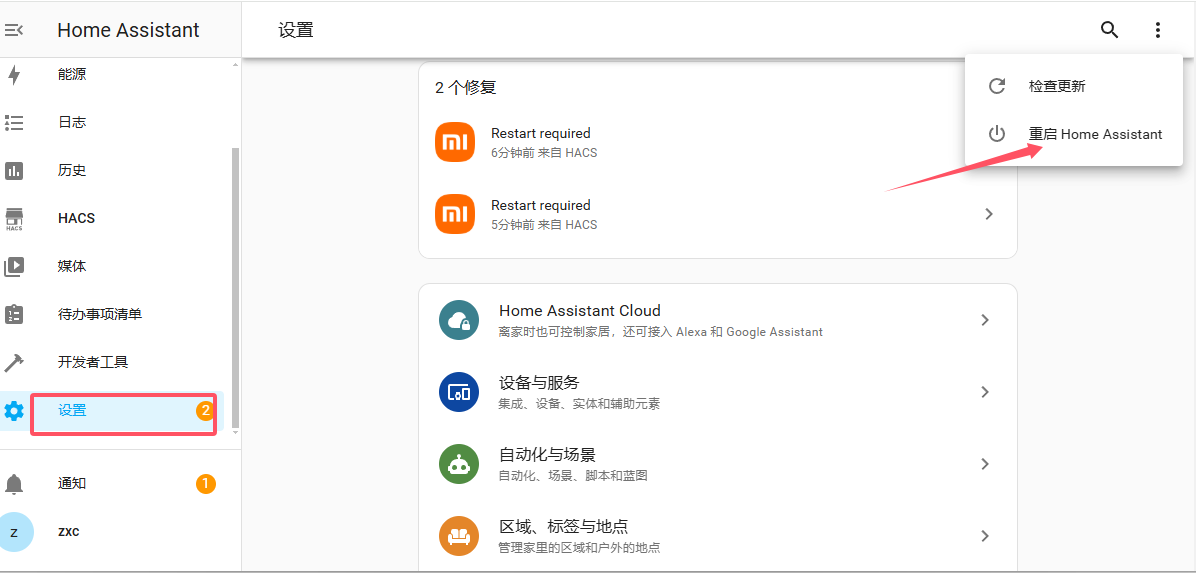Select 重启 Home Assistant menu entry

point(1074,134)
